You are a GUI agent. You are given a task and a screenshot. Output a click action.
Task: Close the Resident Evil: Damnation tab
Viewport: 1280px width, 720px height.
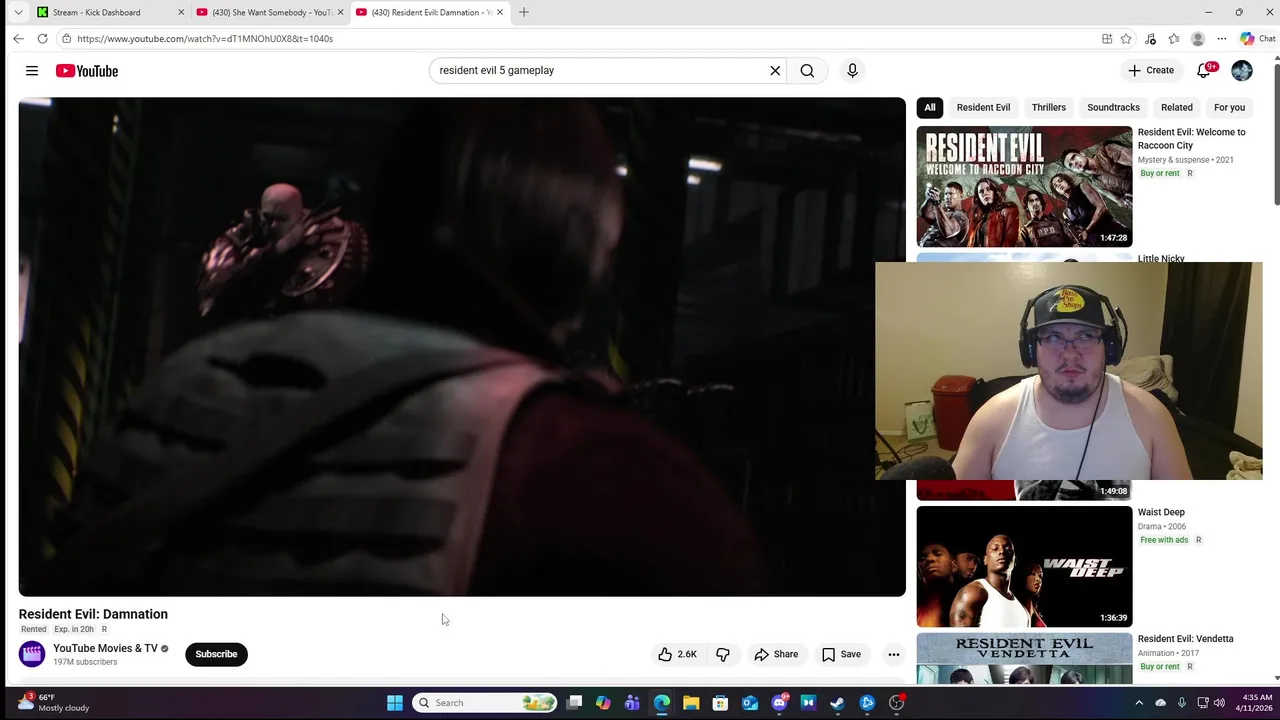pyautogui.click(x=500, y=12)
